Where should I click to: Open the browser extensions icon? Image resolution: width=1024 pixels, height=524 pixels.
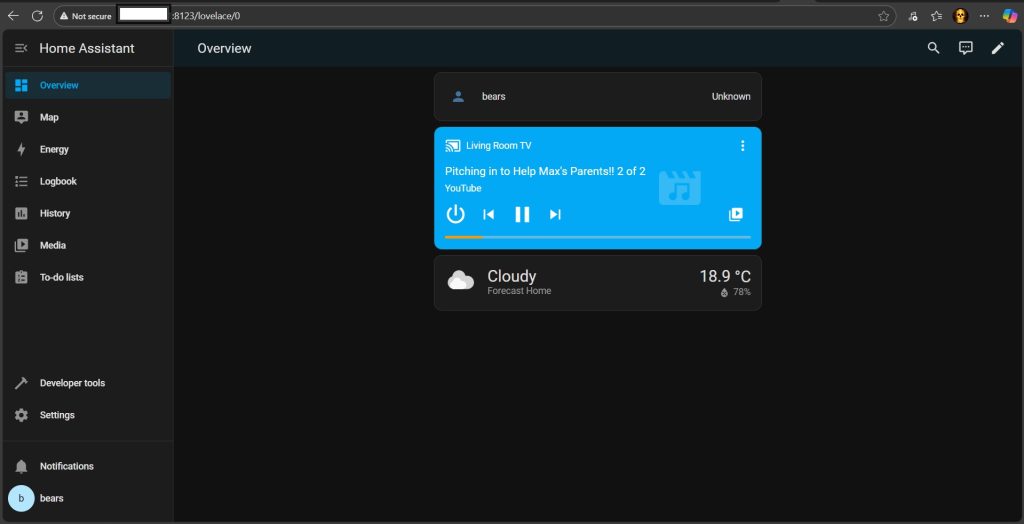point(914,16)
